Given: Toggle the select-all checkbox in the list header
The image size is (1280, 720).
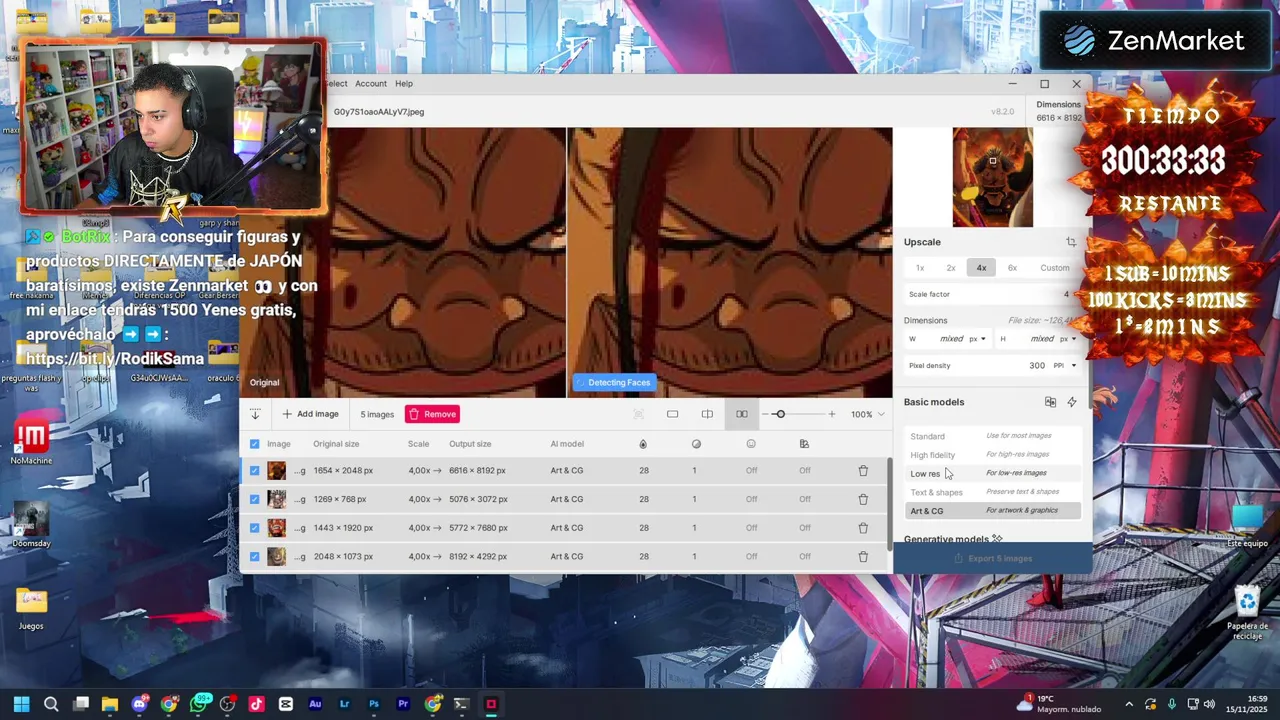Looking at the screenshot, I should click(254, 444).
